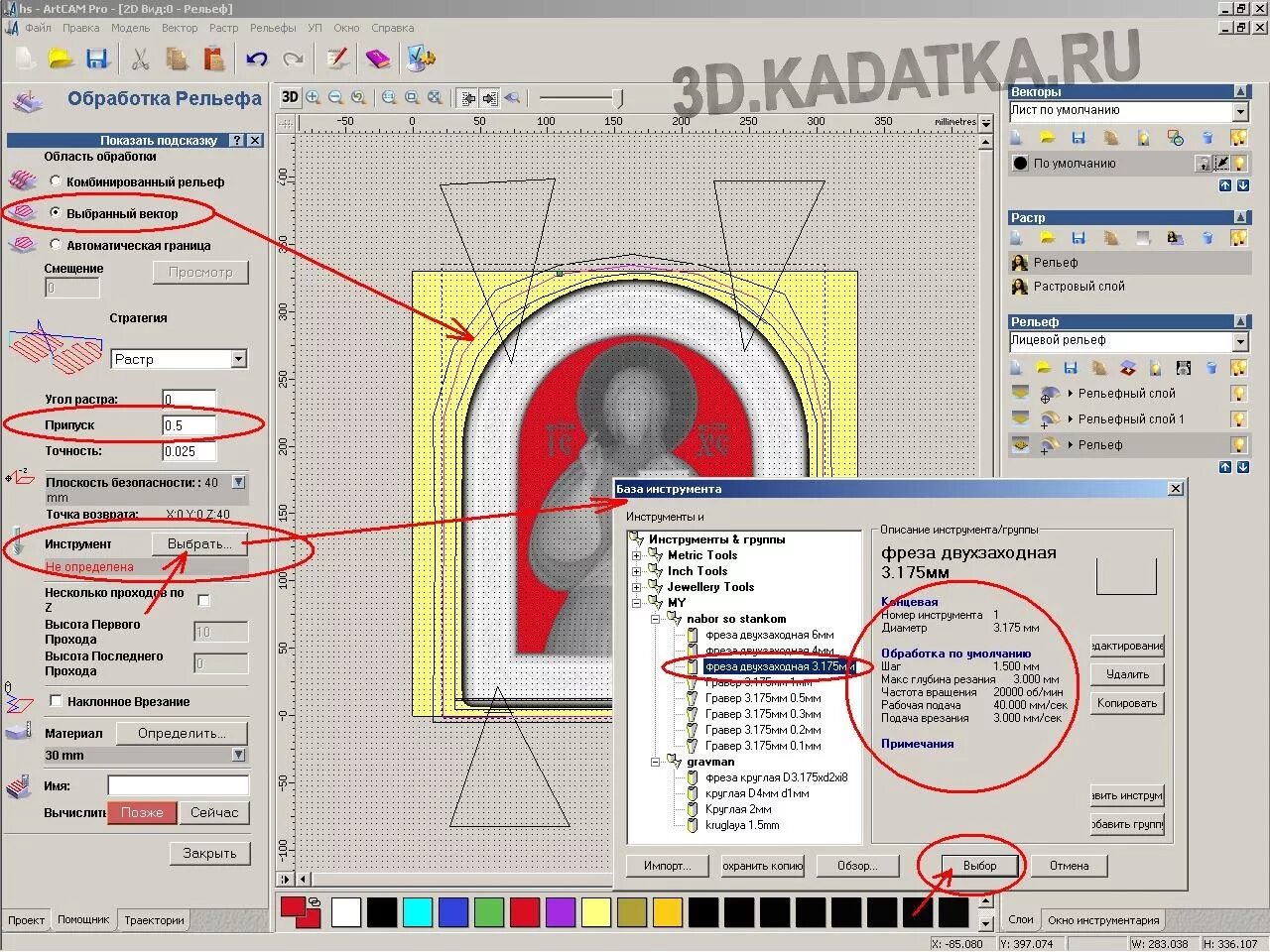The image size is (1270, 952).
Task: Toggle visibility bulb of Рельефный слой
Action: pos(1239,394)
